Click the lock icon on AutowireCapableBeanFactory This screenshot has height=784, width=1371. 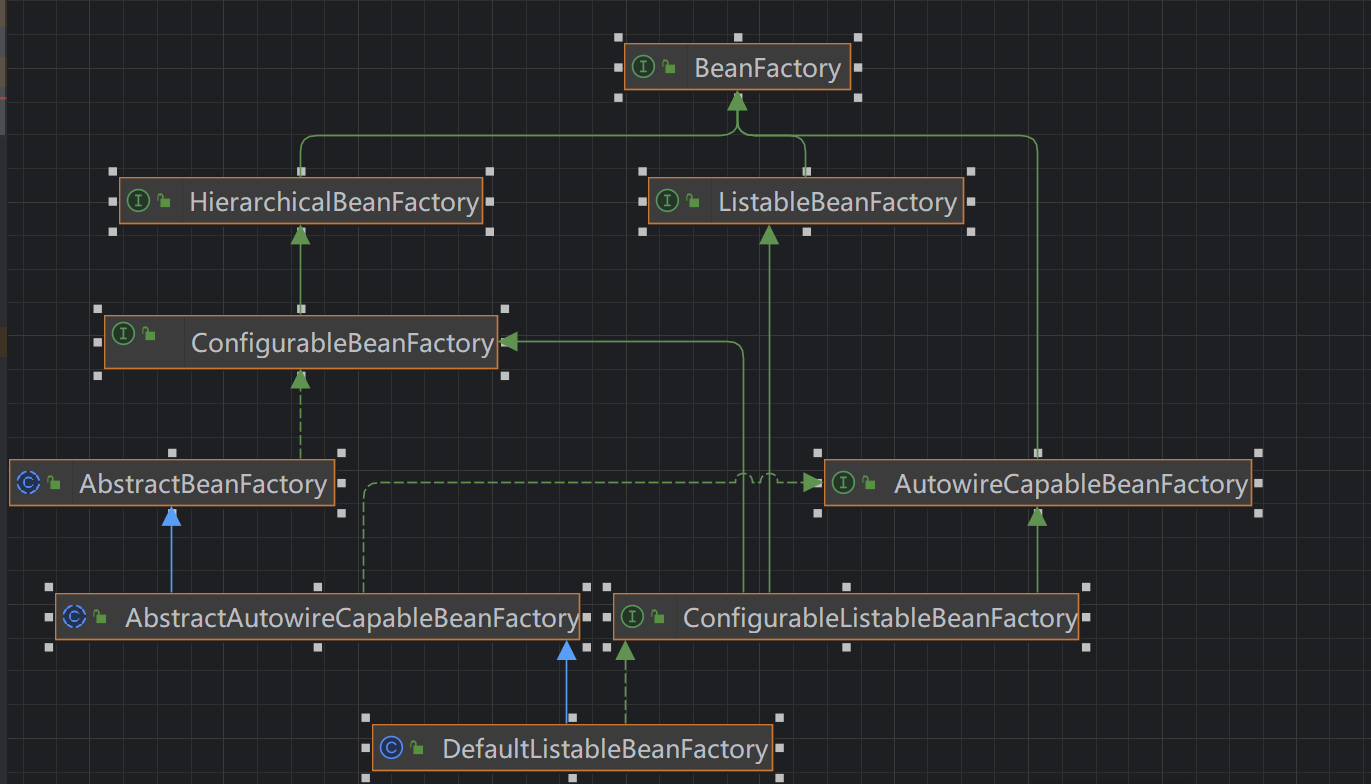click(x=869, y=483)
